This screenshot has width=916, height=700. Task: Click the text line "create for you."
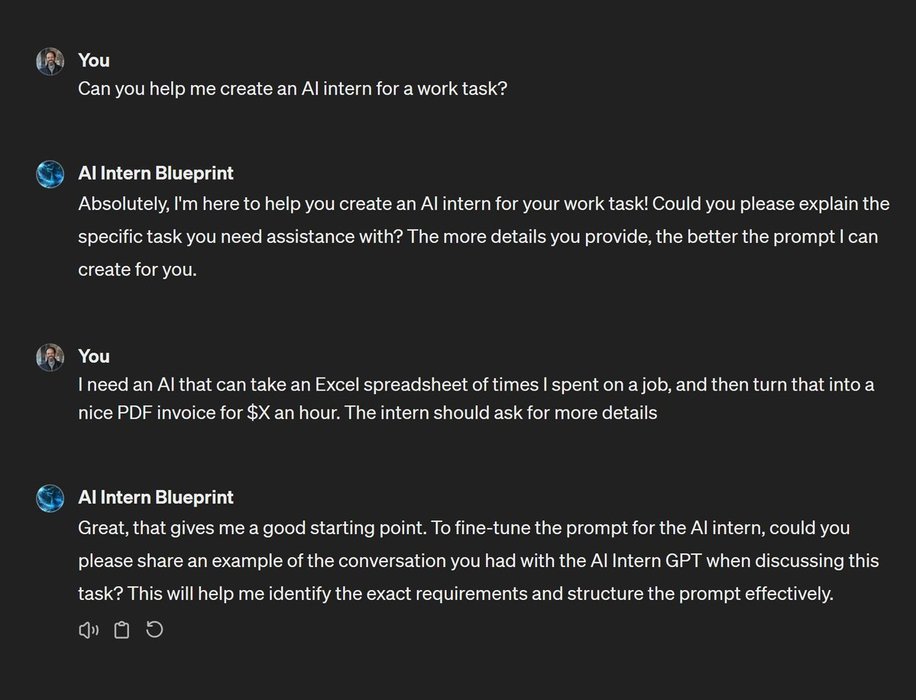pos(137,270)
